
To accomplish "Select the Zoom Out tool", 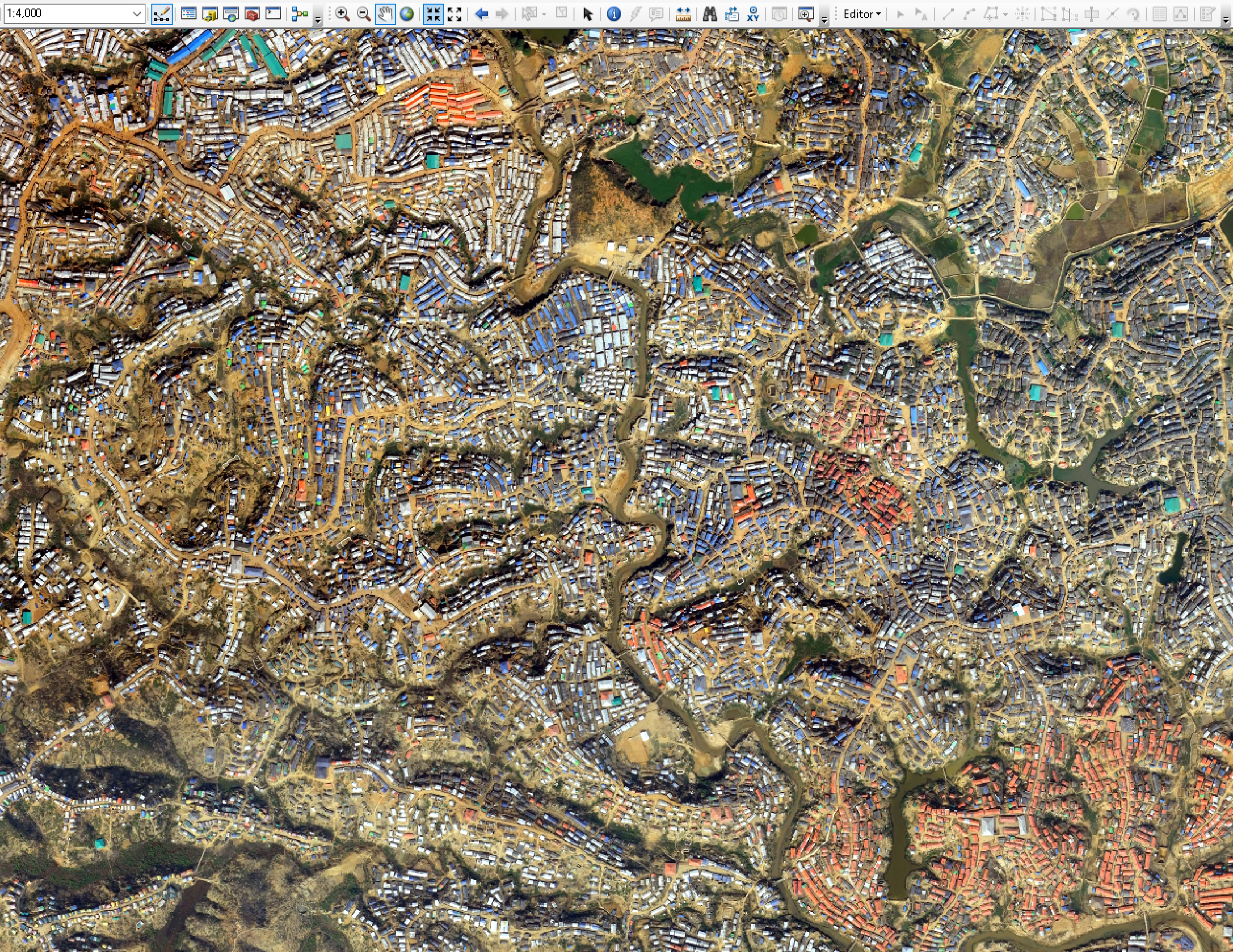I will 363,14.
